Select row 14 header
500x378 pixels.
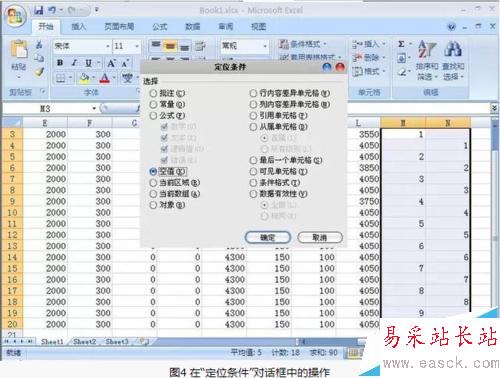(x=12, y=257)
